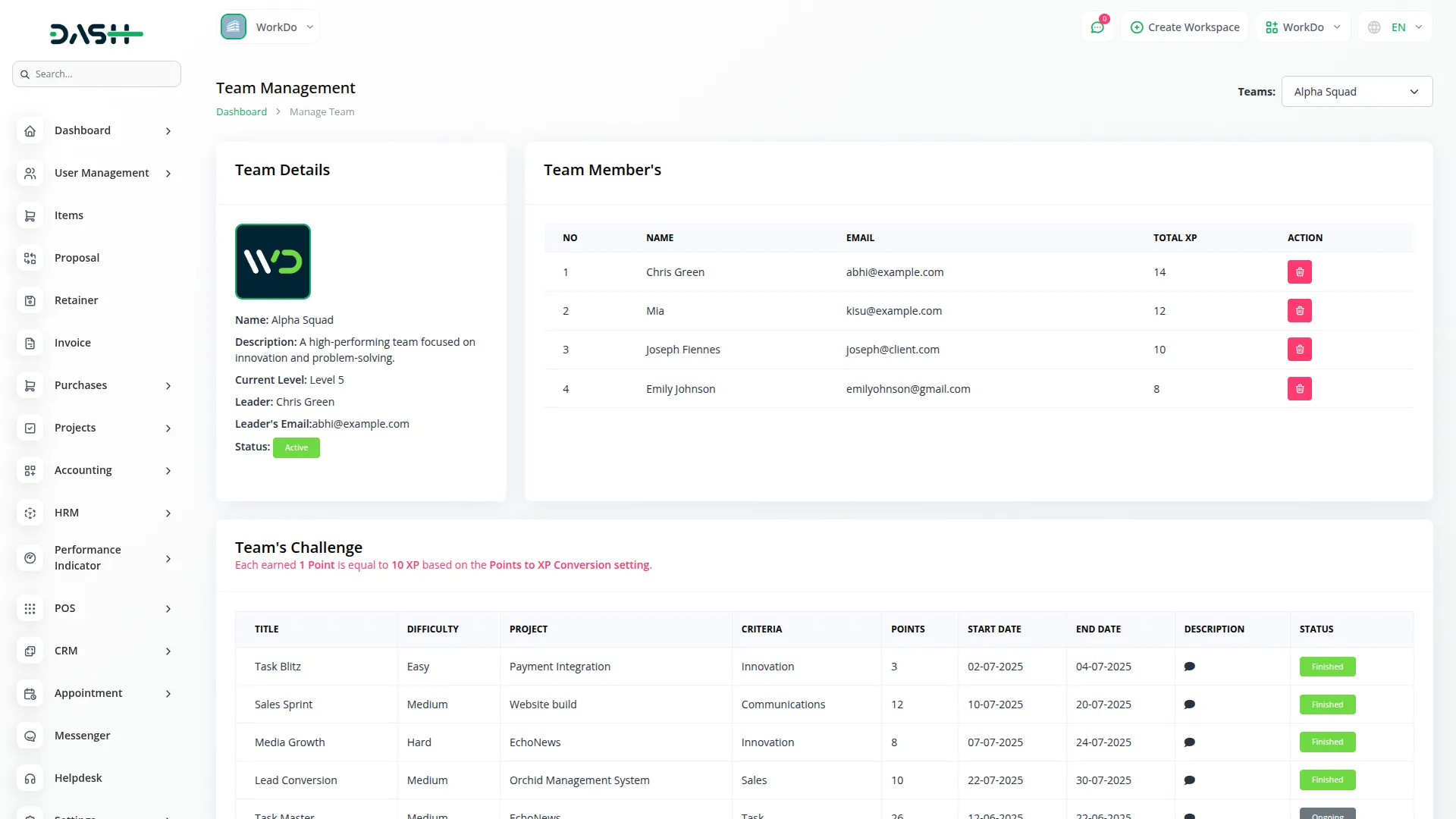Open the Messenger menu item
1456x819 pixels.
point(82,736)
